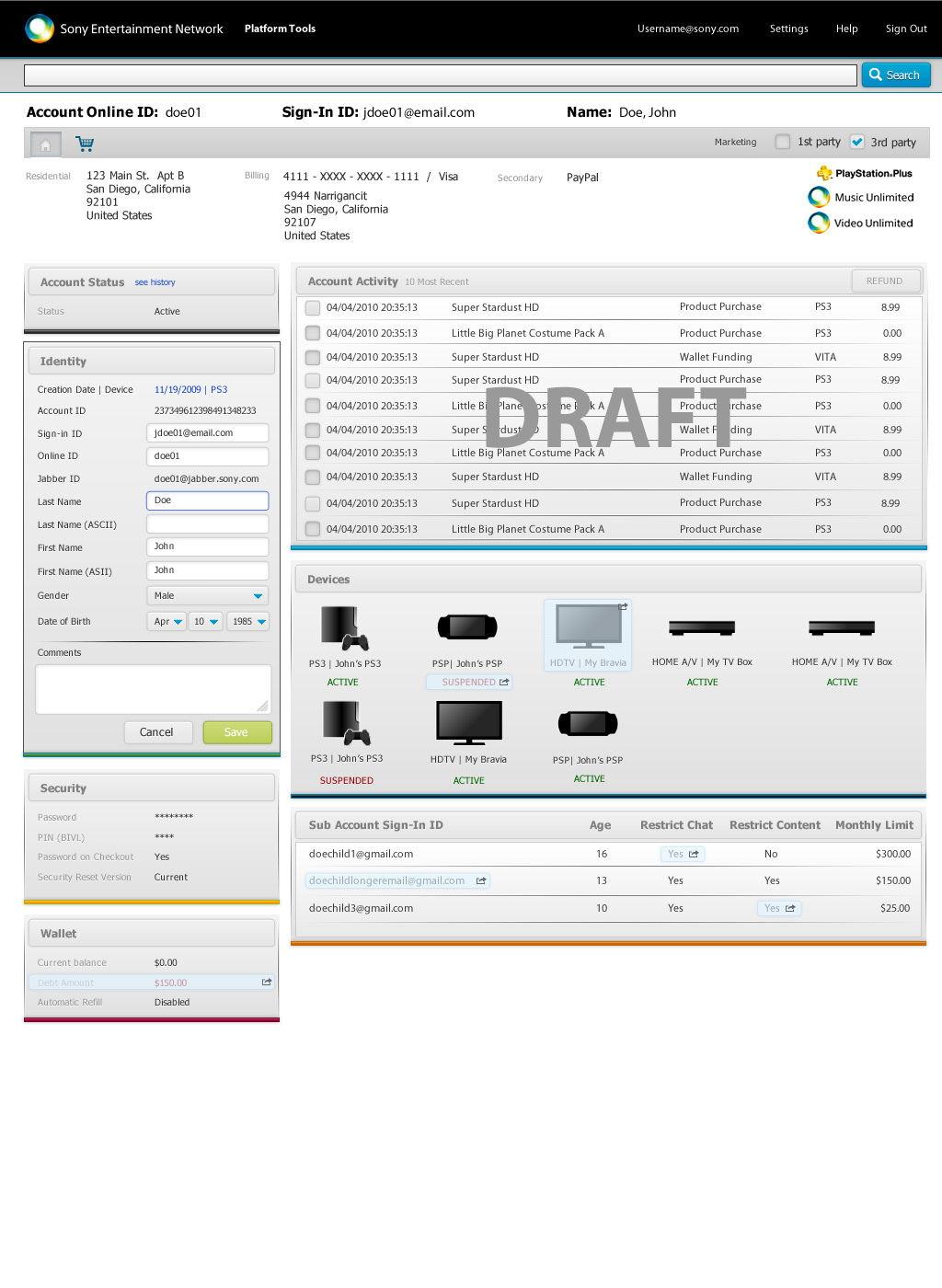Click doechild3@gmail.com sub account
The width and height of the screenshot is (942, 1288).
click(x=361, y=909)
